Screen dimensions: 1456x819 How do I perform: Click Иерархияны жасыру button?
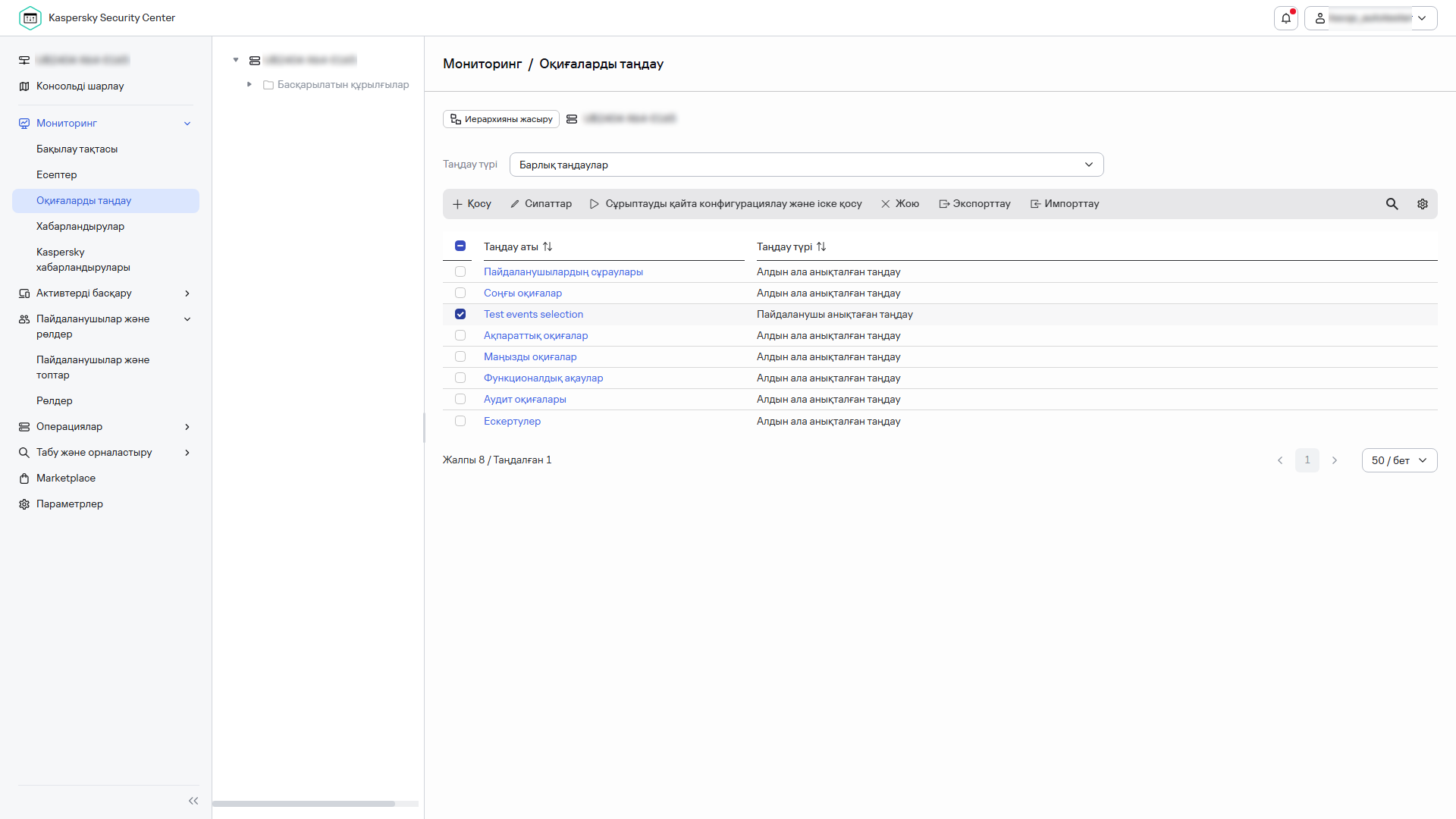(500, 119)
